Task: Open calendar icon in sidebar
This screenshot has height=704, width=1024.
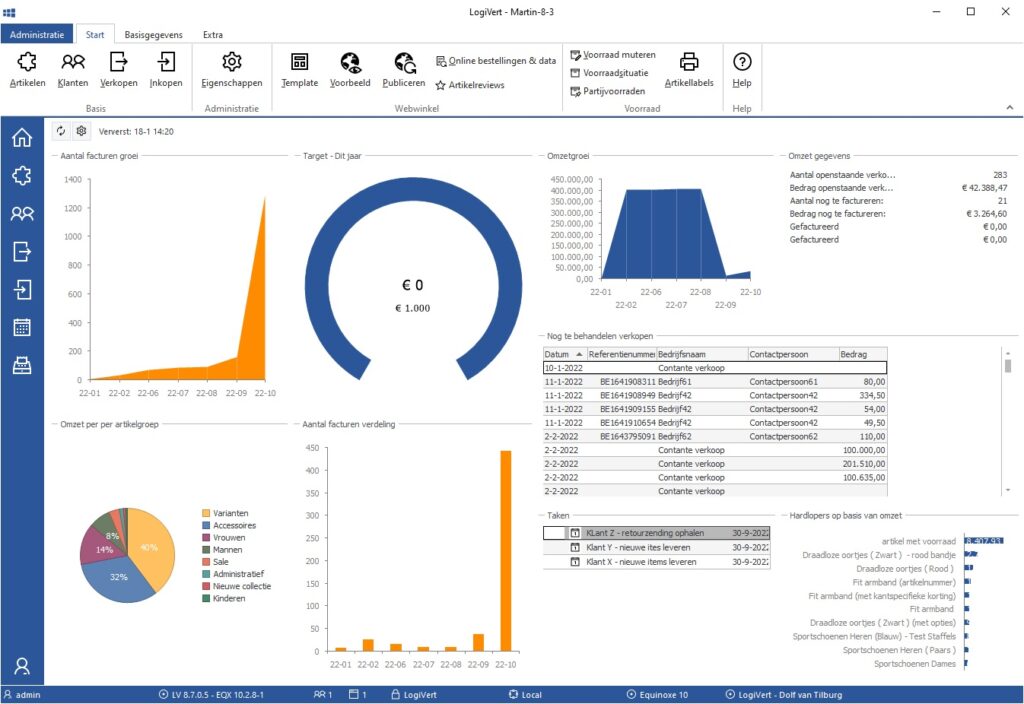Action: [x=22, y=327]
